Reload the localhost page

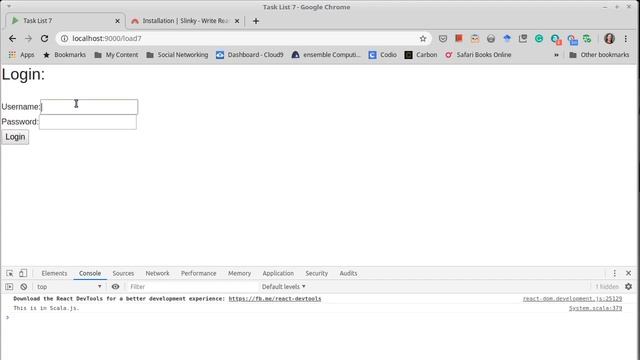(44, 38)
